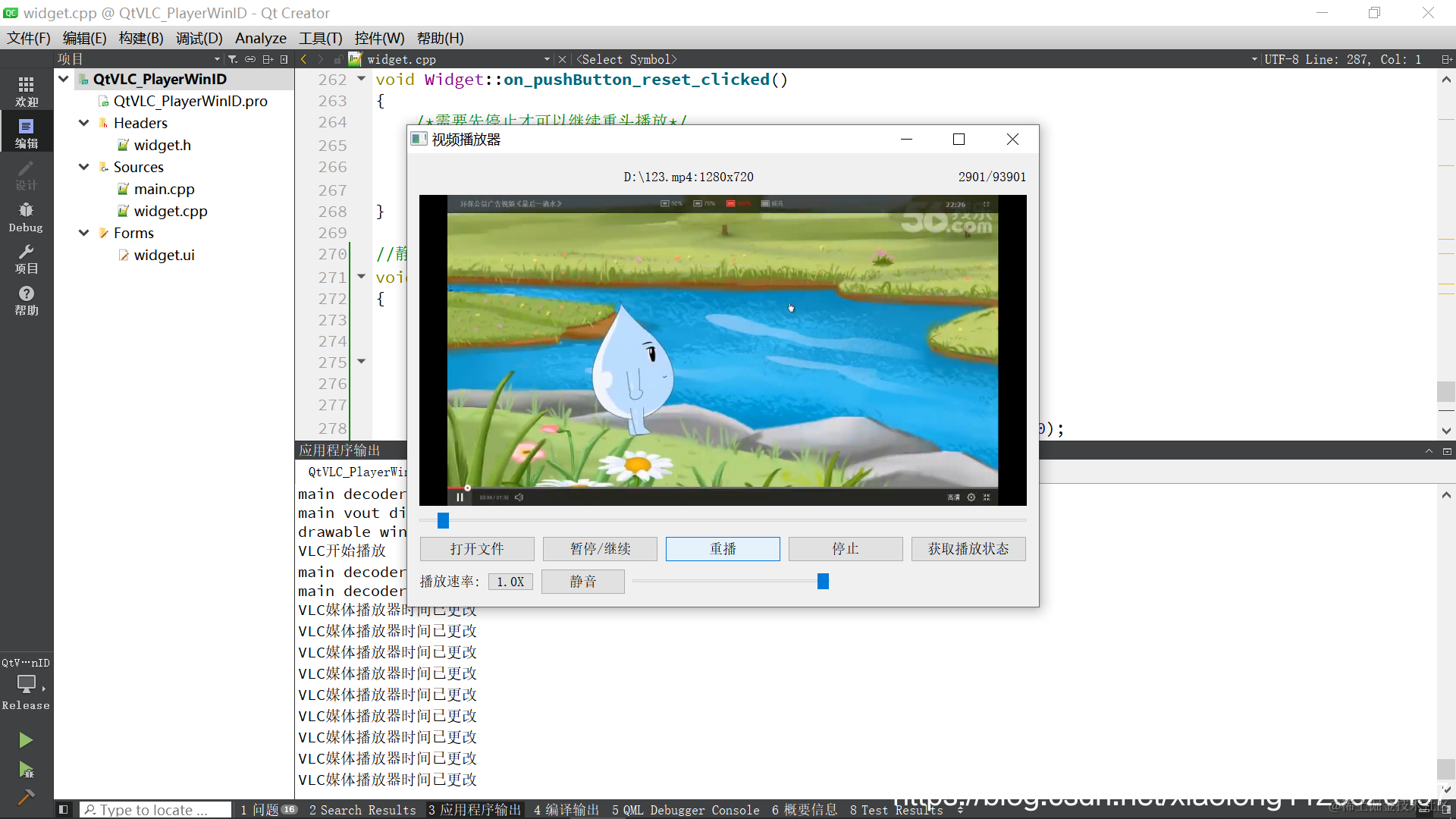The height and width of the screenshot is (819, 1456).
Task: Click the Build hammer icon
Action: [26, 797]
